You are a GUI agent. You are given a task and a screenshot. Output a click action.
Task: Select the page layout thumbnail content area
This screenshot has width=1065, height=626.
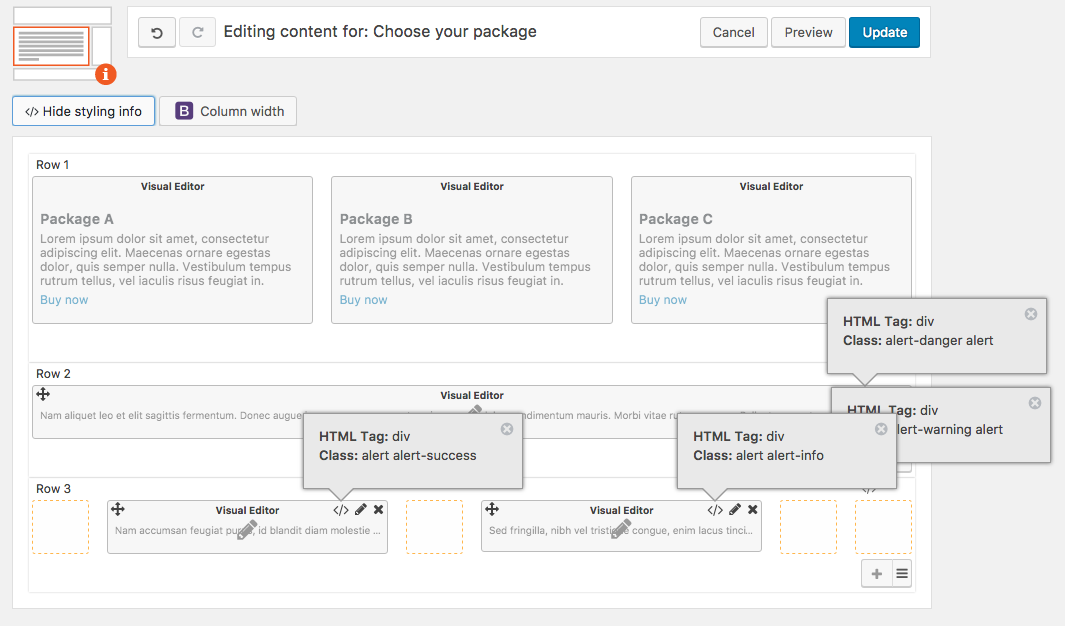click(51, 46)
